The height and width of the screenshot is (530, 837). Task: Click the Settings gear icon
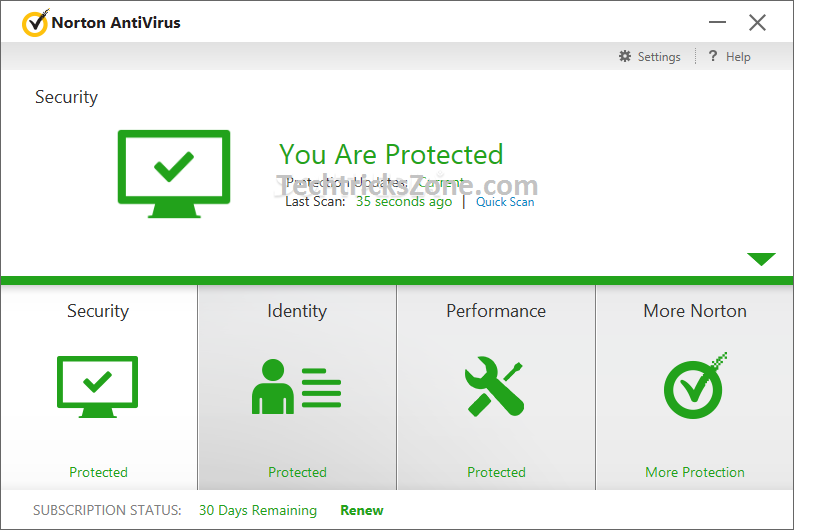pyautogui.click(x=625, y=57)
